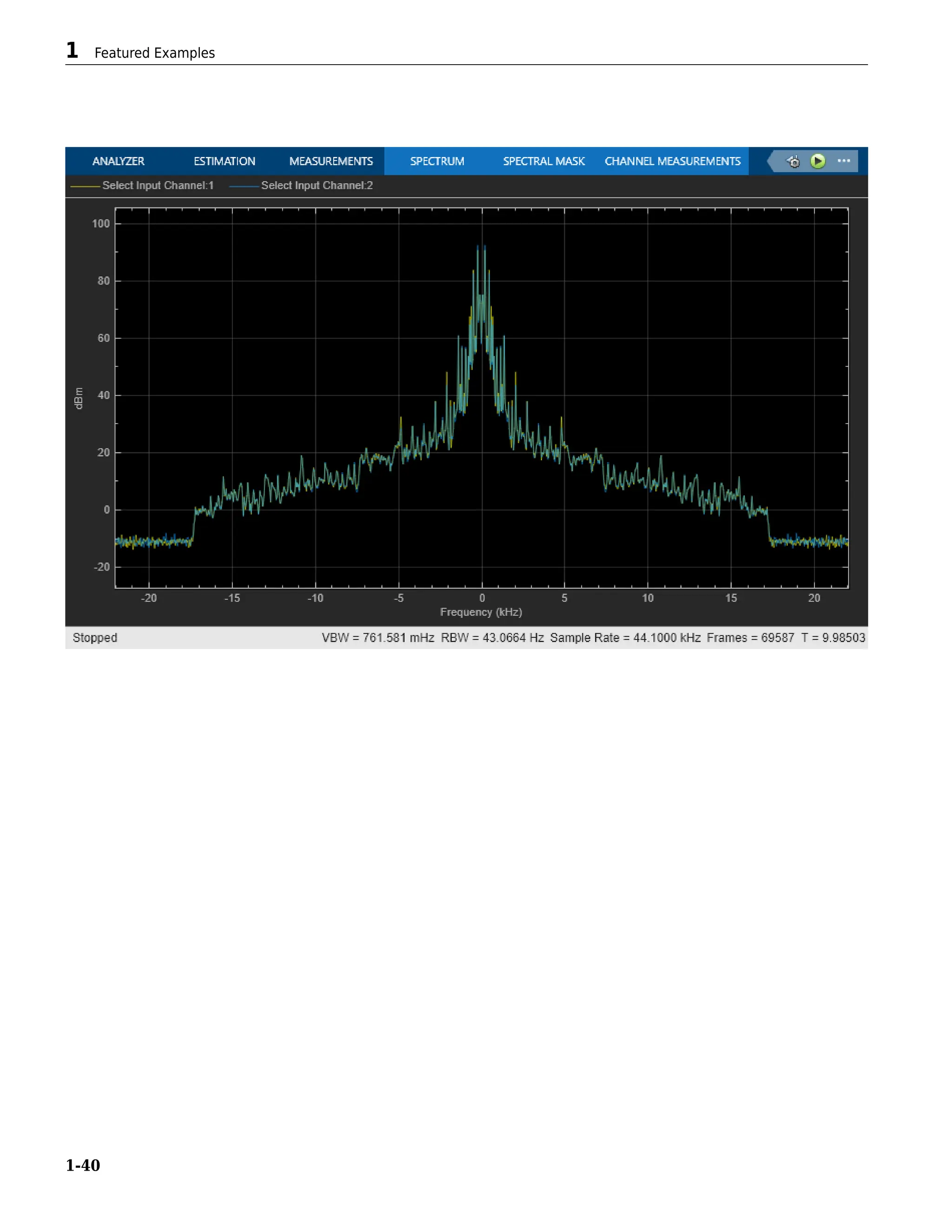Image resolution: width=952 pixels, height=1232 pixels.
Task: Toggle Select Input Channel:1 legend entry
Action: (158, 185)
